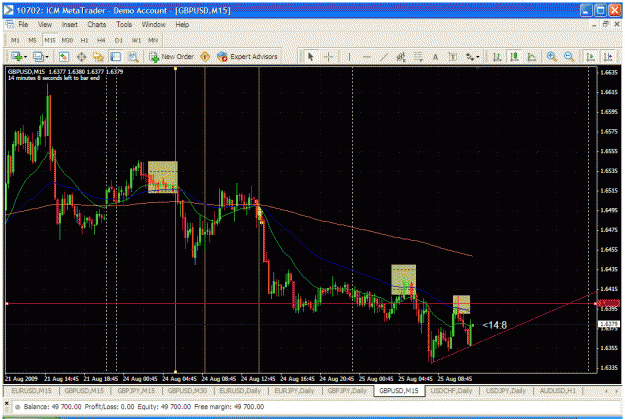Open the Tools menu
Image resolution: width=625 pixels, height=419 pixels.
(x=124, y=24)
